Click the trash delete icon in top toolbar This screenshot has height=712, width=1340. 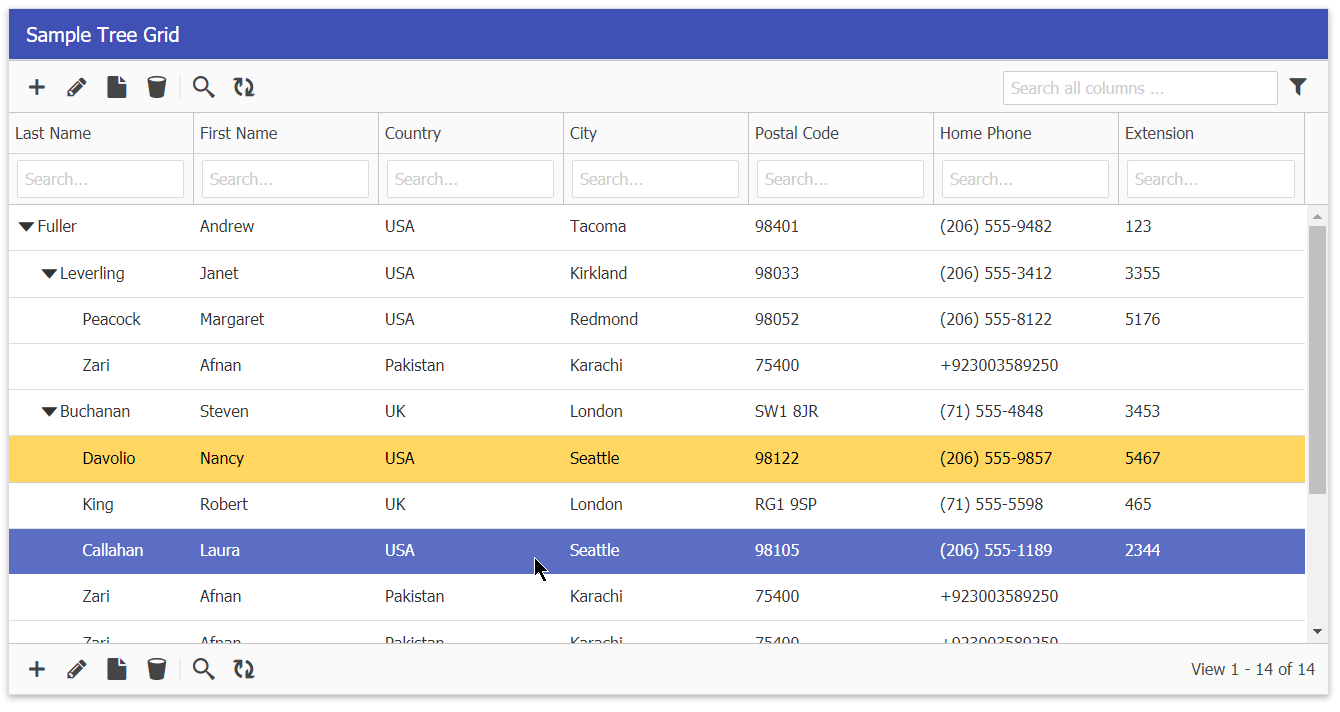(x=157, y=88)
